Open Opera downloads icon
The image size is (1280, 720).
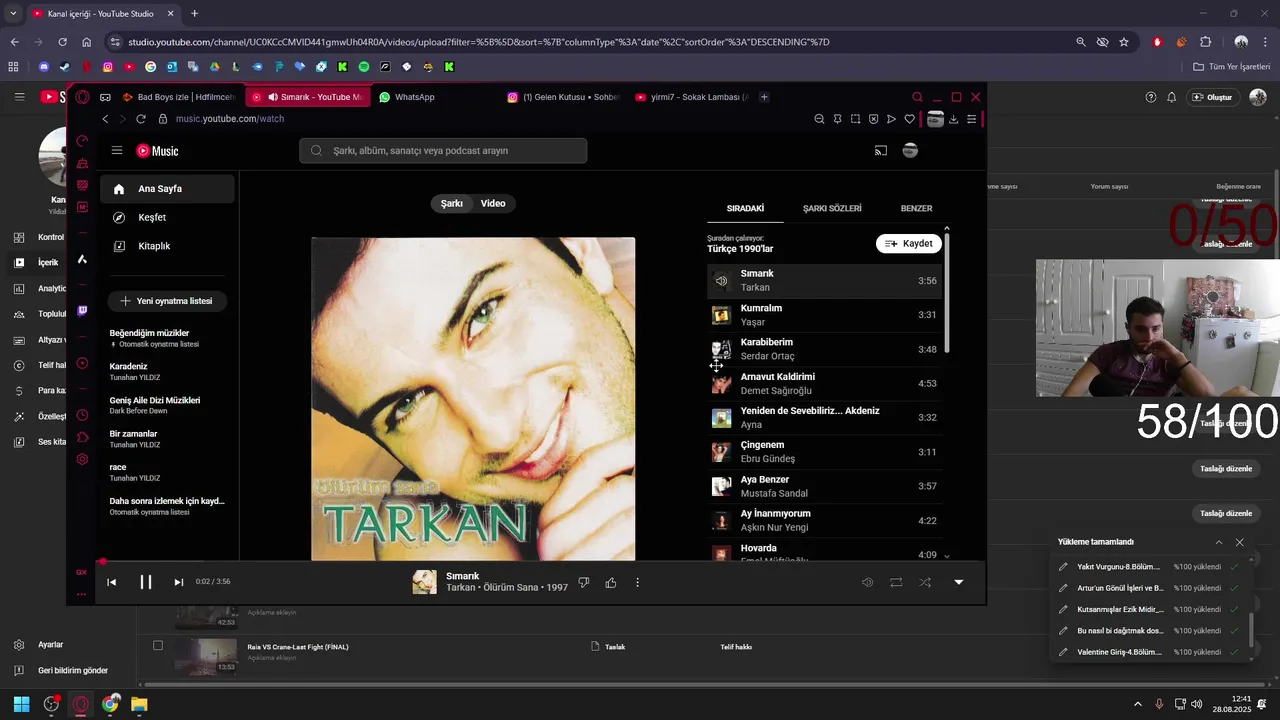(x=953, y=119)
